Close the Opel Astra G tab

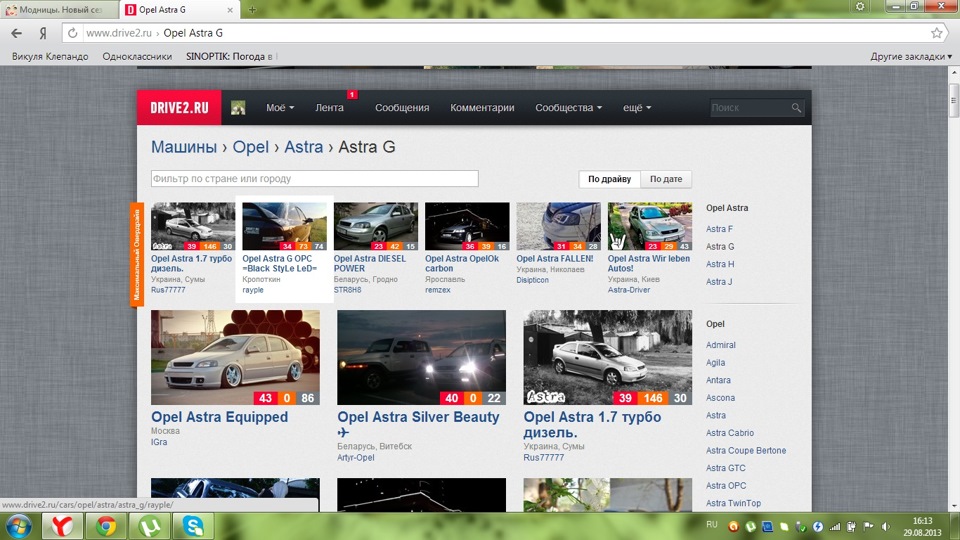pyautogui.click(x=230, y=10)
